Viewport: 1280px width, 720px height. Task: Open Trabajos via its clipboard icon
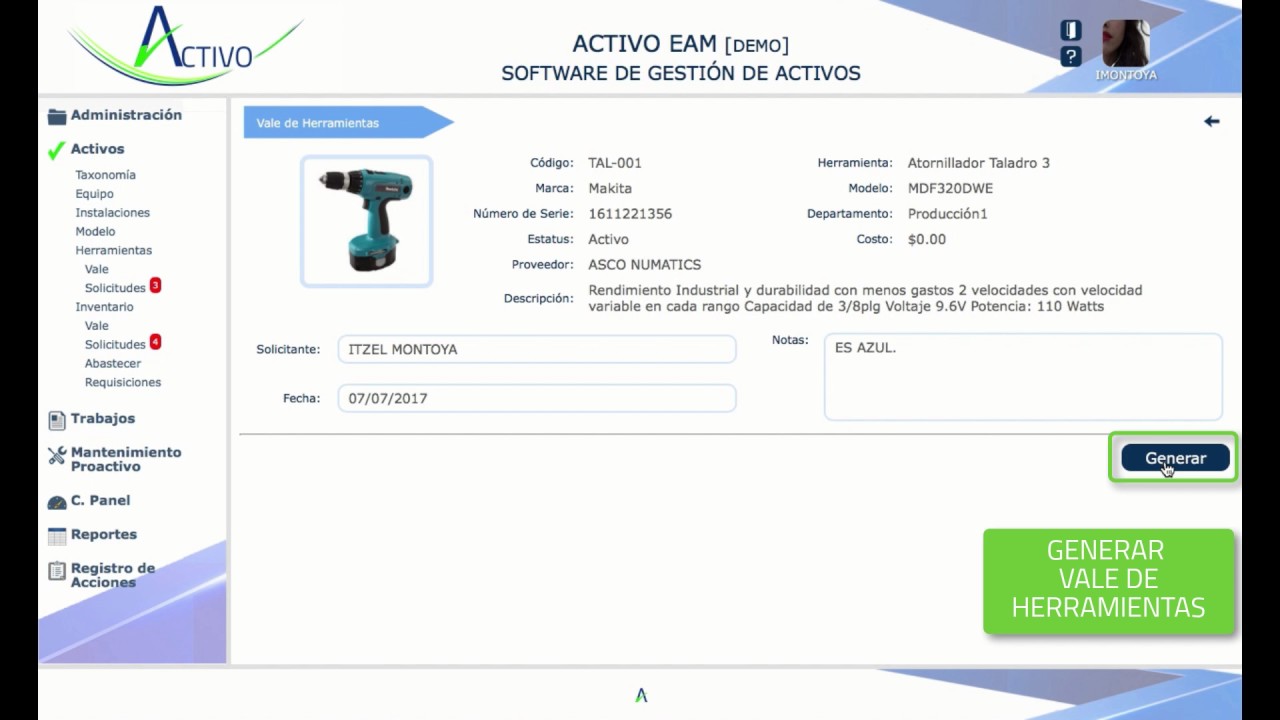(x=57, y=420)
